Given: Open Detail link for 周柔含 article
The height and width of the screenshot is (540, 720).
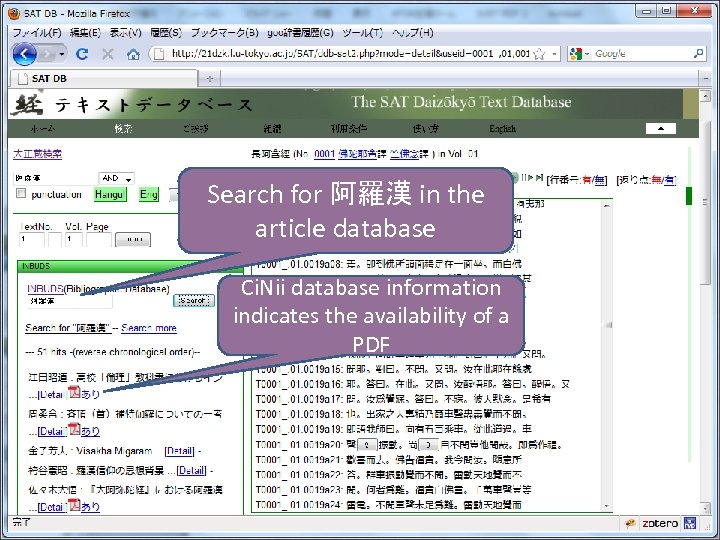Looking at the screenshot, I should tap(53, 431).
